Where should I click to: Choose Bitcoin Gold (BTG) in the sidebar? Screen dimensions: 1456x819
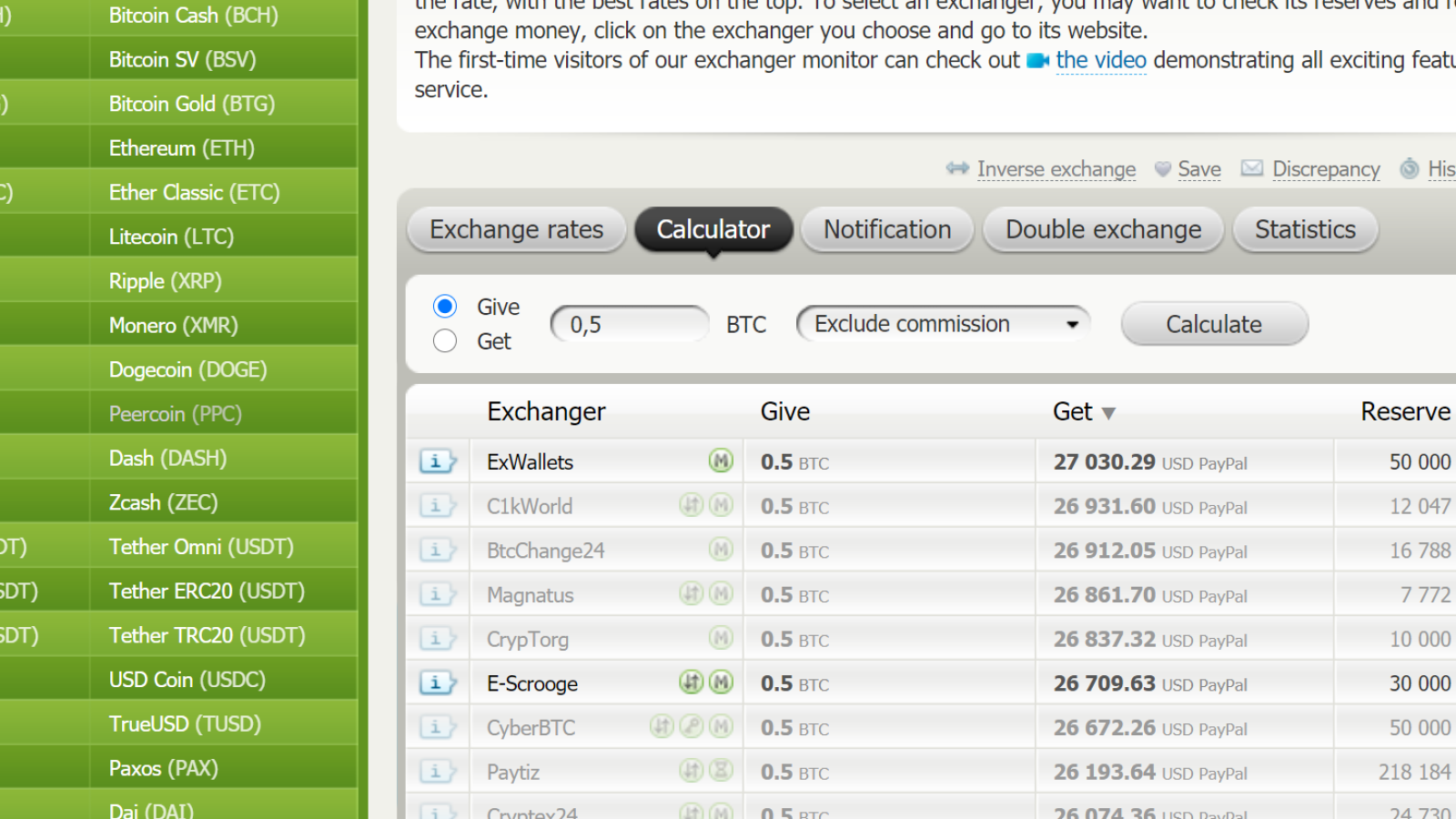192,104
